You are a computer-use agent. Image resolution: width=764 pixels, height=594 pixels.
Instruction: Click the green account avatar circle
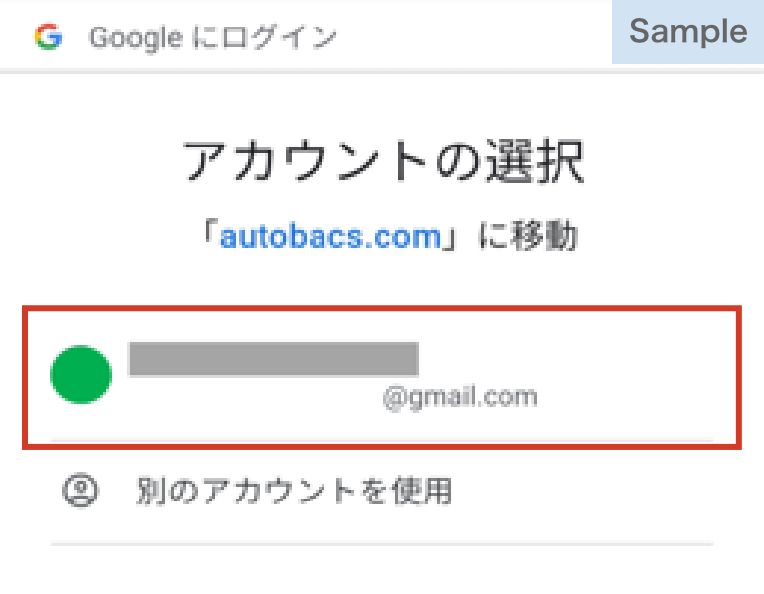[x=81, y=375]
